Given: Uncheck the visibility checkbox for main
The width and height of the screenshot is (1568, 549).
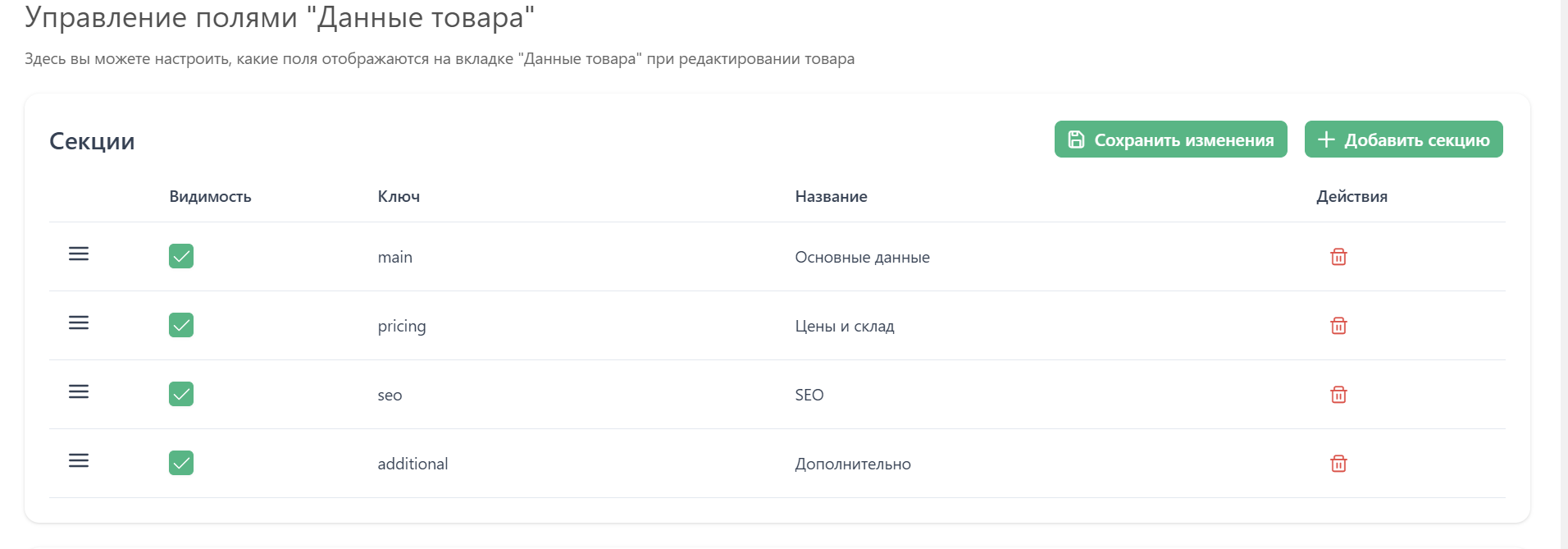Looking at the screenshot, I should point(181,256).
